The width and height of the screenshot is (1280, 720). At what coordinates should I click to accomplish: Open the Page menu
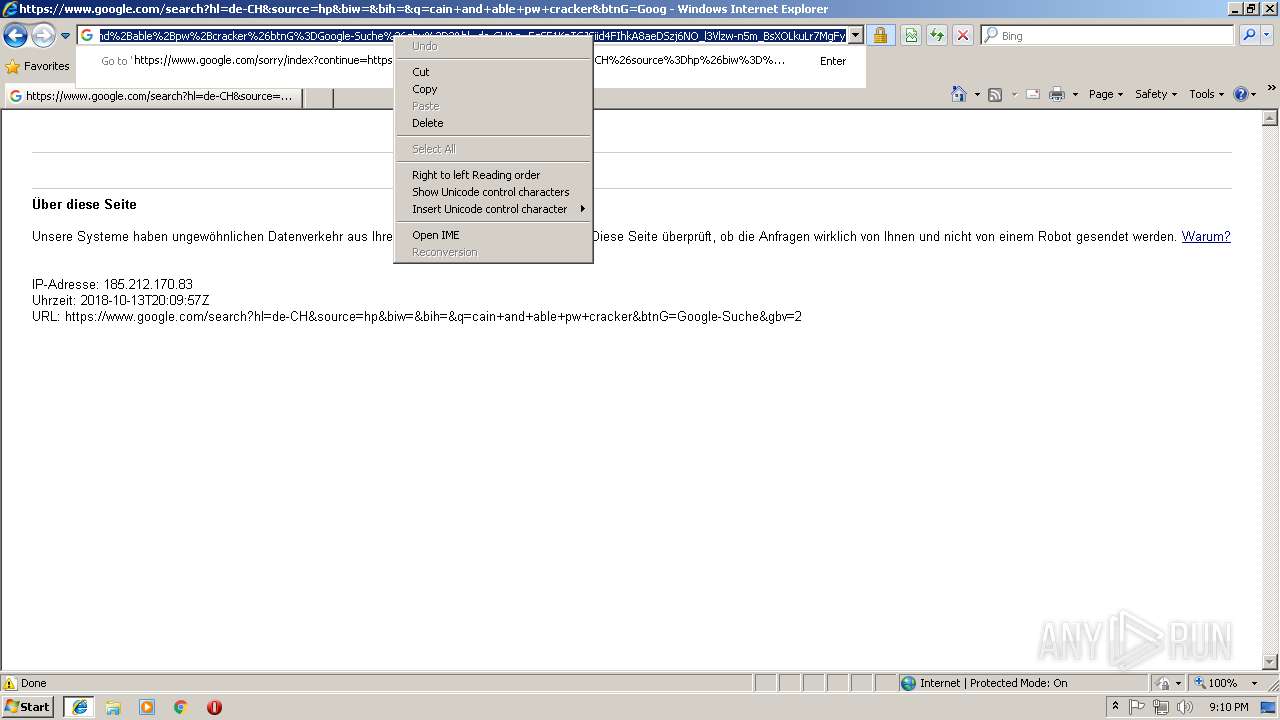click(1106, 94)
